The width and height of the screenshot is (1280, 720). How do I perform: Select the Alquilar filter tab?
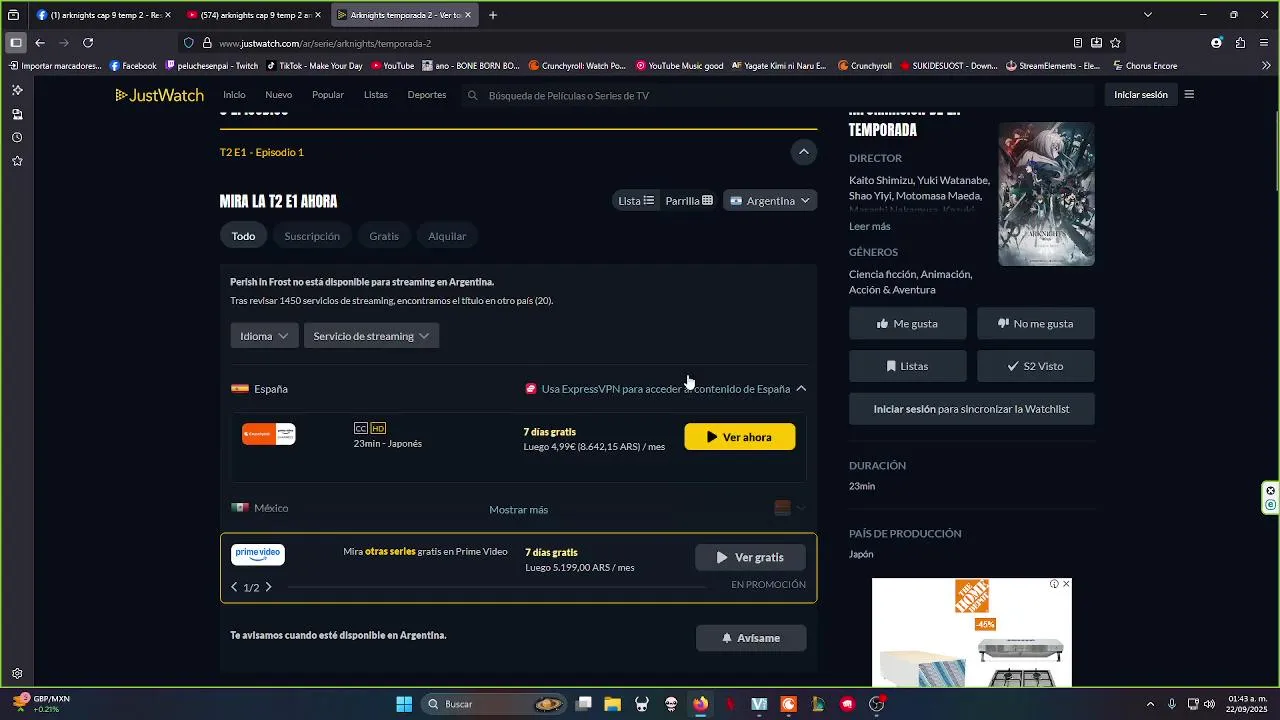pos(447,236)
